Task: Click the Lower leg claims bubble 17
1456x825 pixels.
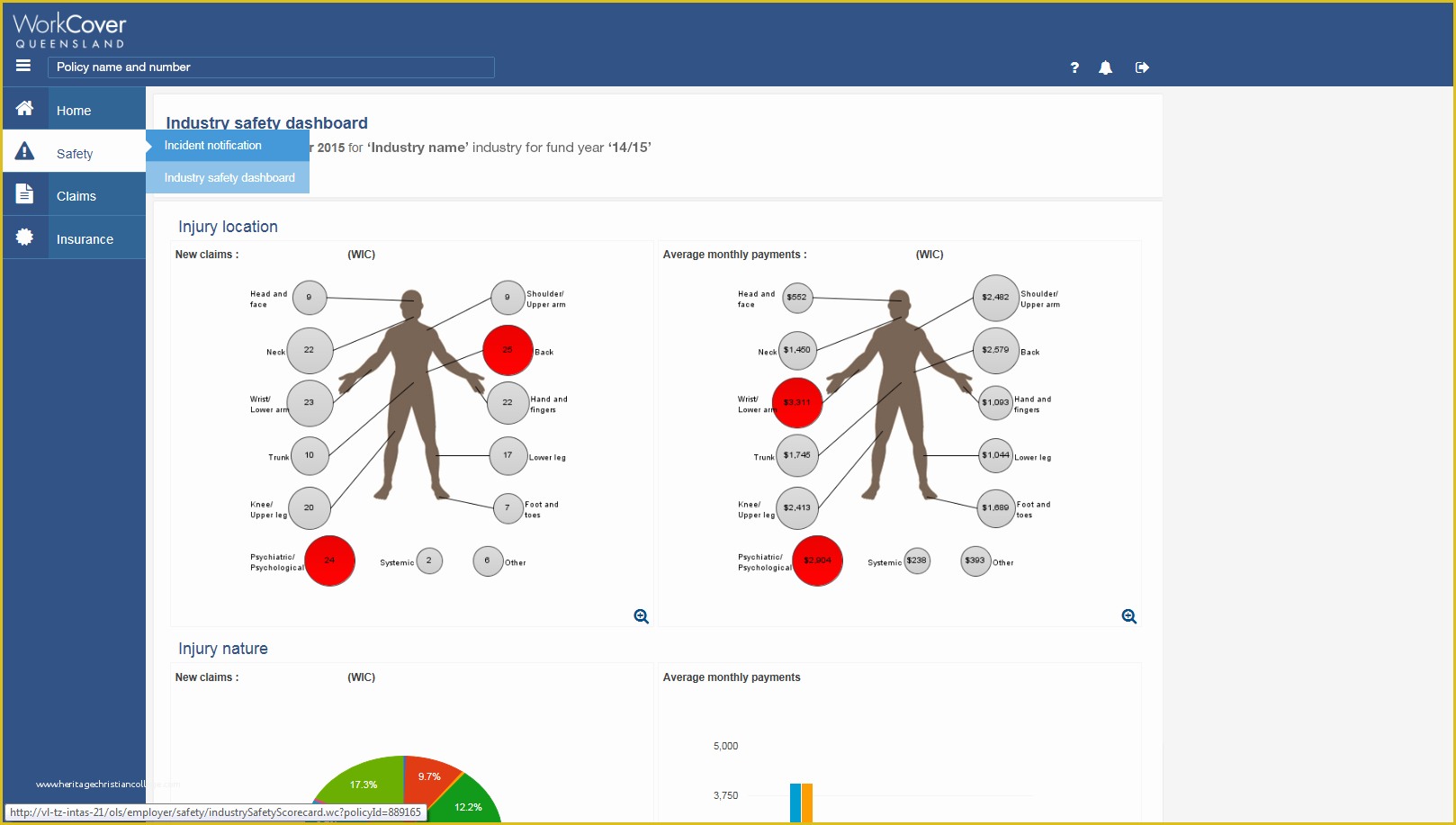Action: point(508,455)
